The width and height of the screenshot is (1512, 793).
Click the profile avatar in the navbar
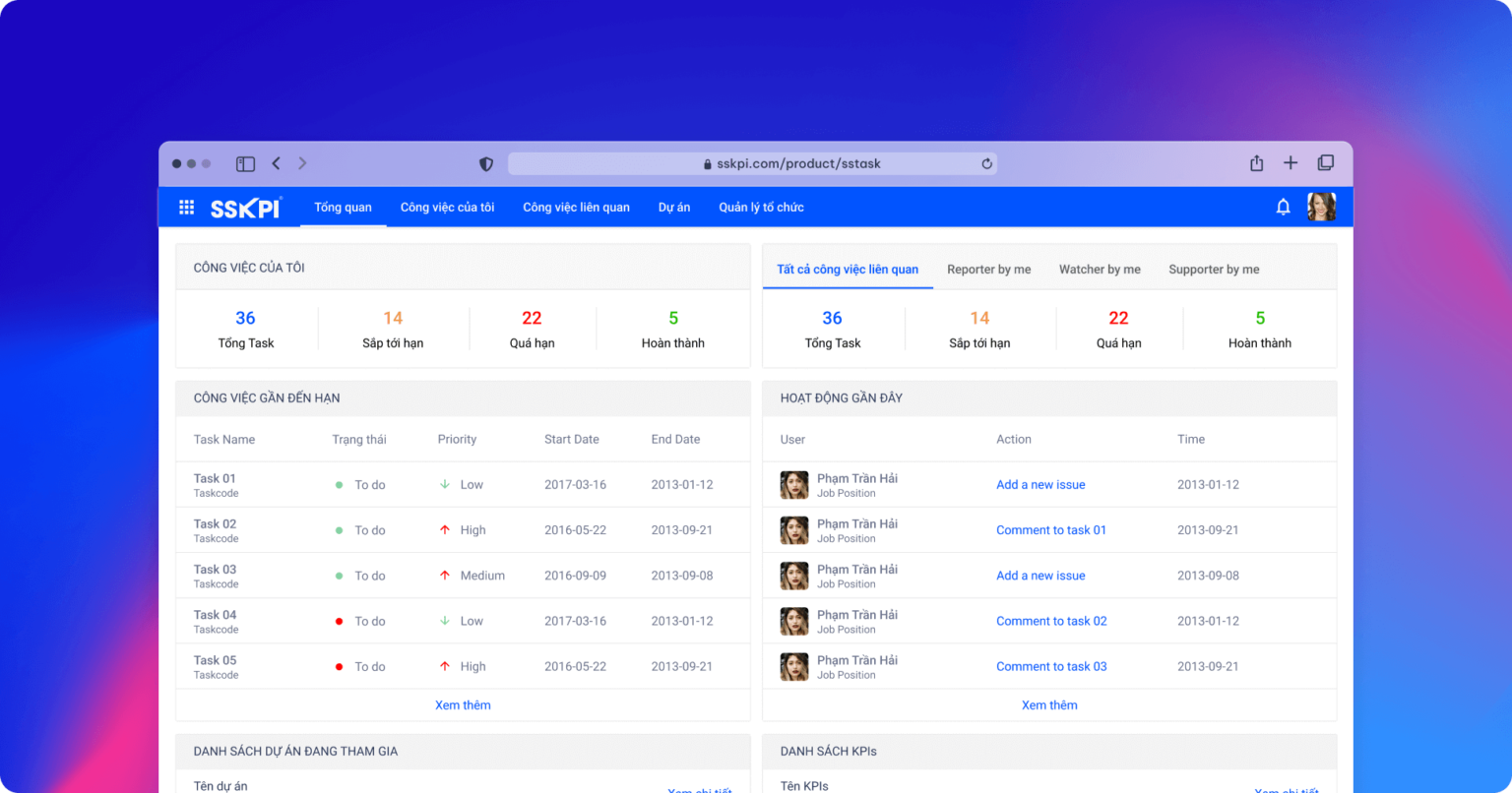[1321, 207]
